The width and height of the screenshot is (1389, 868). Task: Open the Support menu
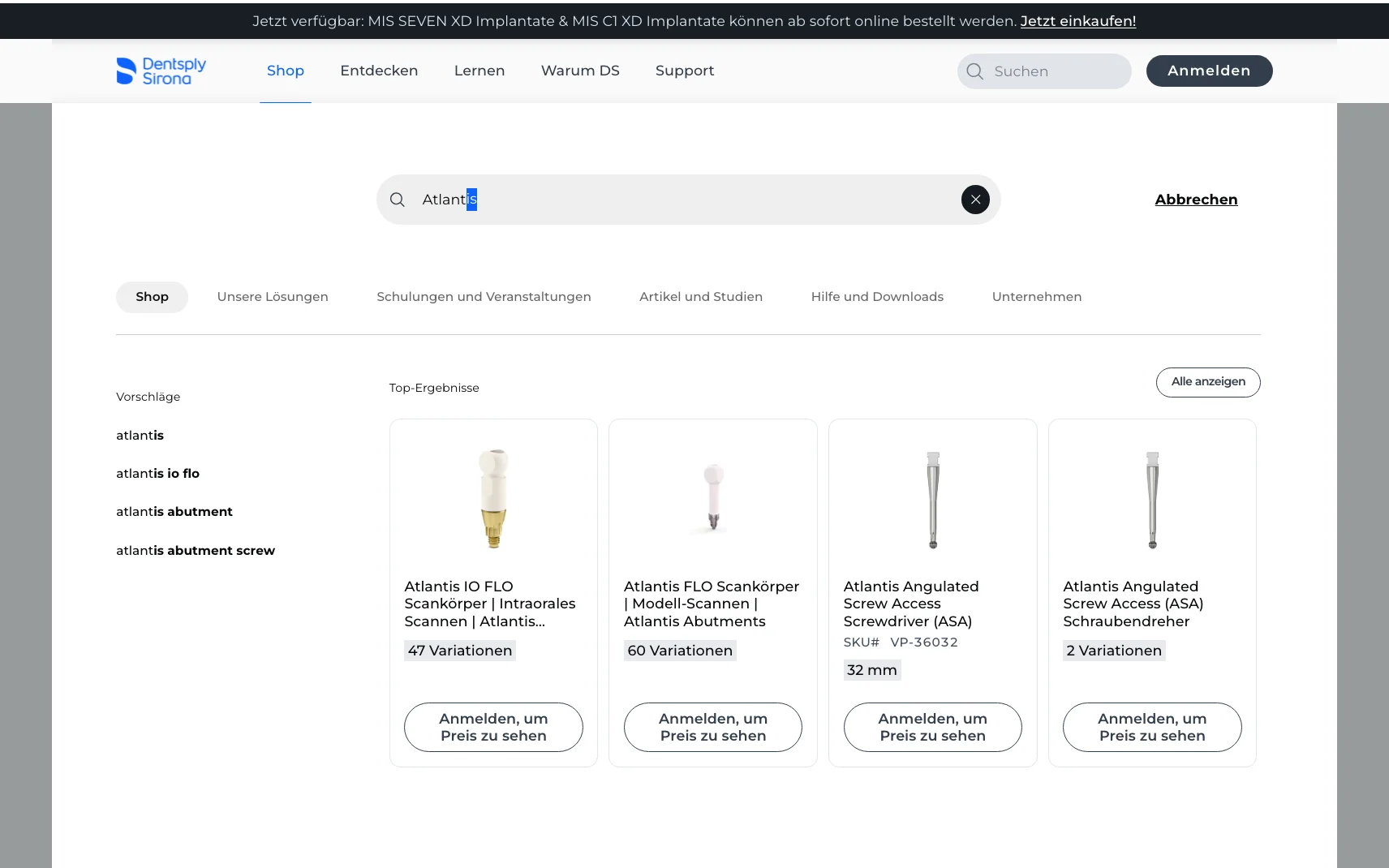685,71
